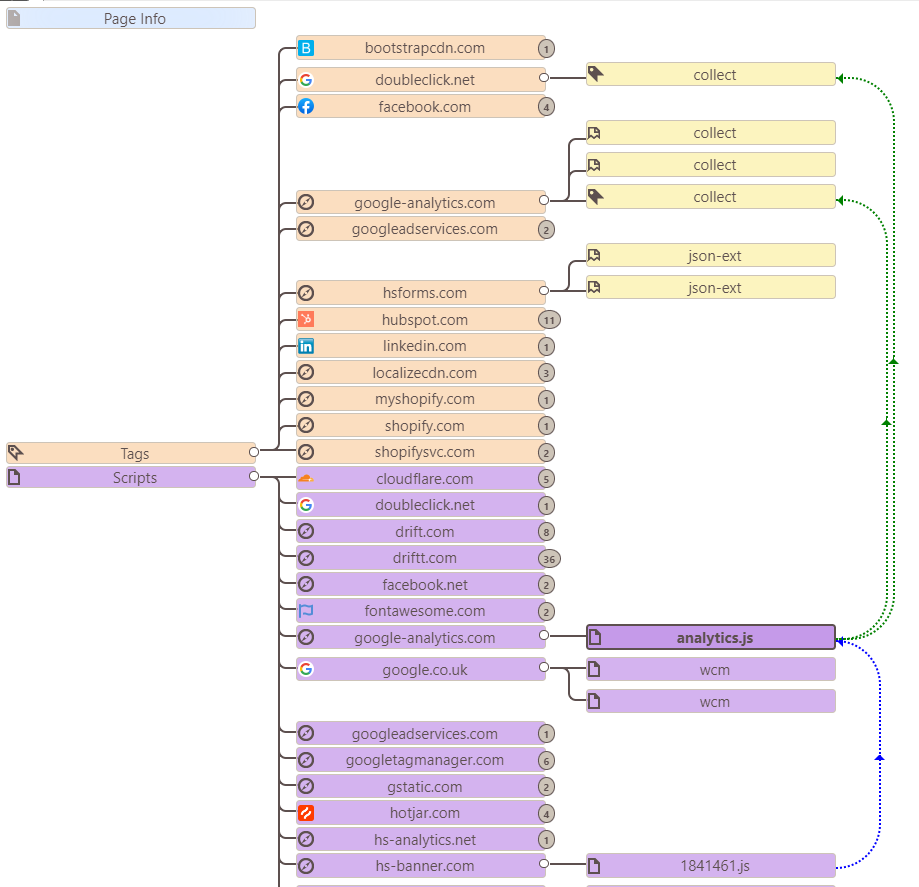Click the tag icon on the Tags node
The width and height of the screenshot is (919, 887).
point(15,453)
